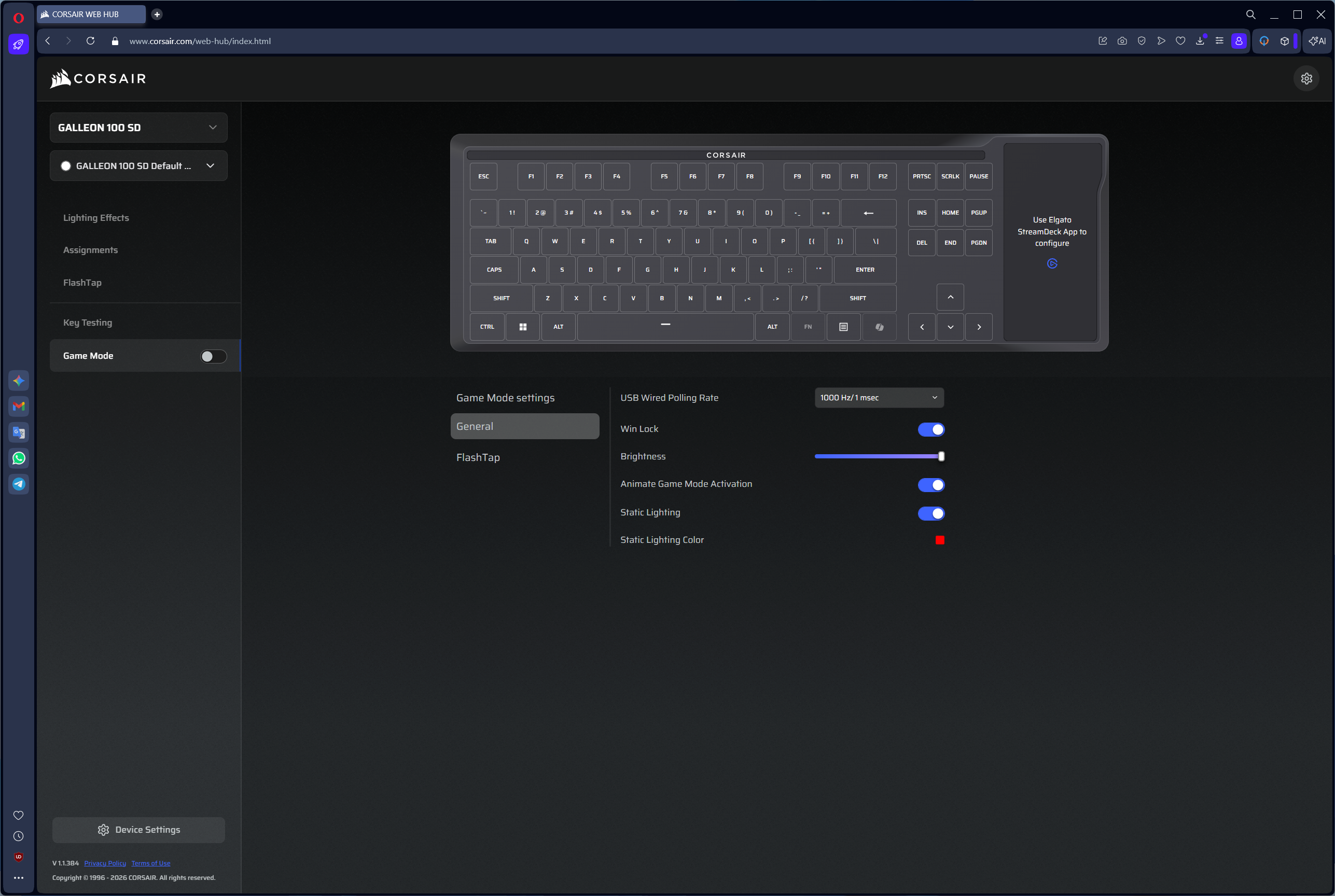This screenshot has height=896, width=1335.
Task: Turn off Static Lighting
Action: pyautogui.click(x=931, y=513)
